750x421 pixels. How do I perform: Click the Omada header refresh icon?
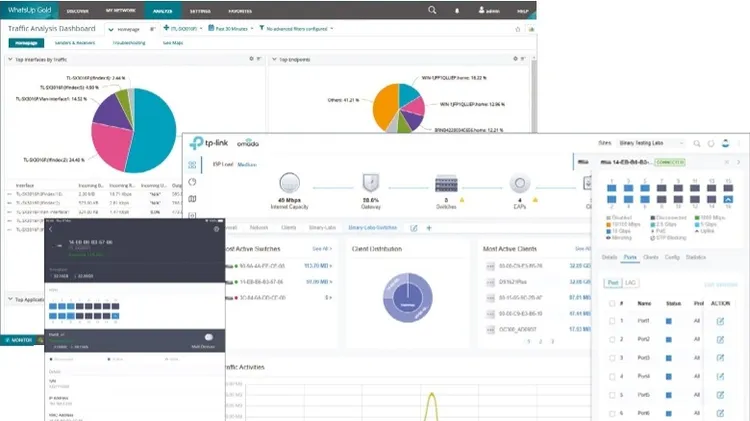coord(711,144)
